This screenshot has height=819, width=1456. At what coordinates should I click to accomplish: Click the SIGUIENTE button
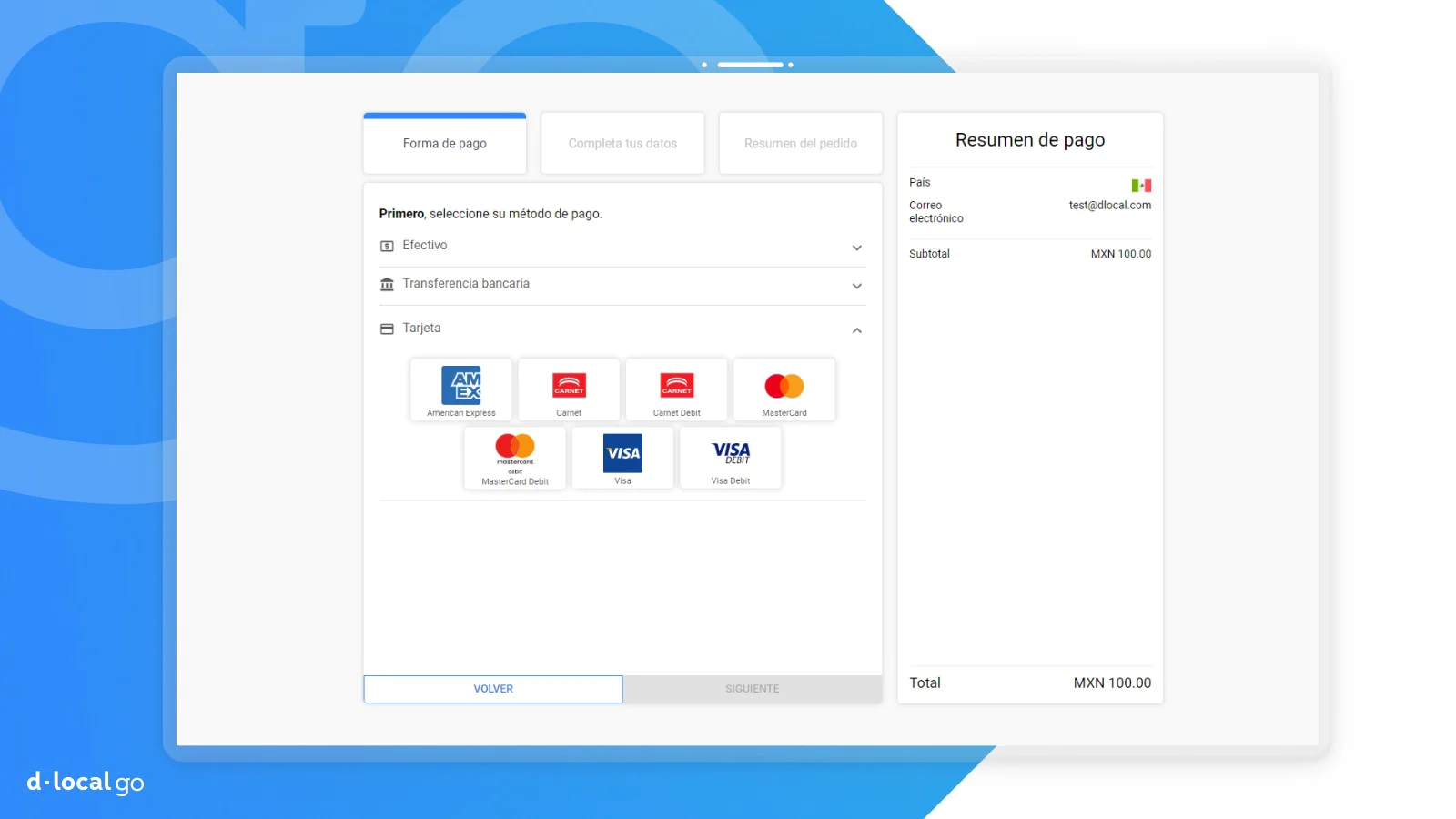[752, 689]
